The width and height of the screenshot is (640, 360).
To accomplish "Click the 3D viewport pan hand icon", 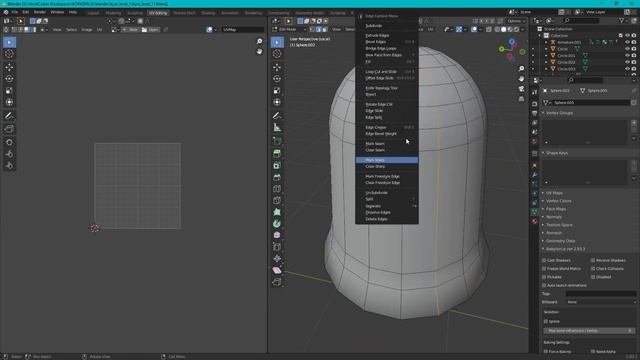I will (521, 79).
